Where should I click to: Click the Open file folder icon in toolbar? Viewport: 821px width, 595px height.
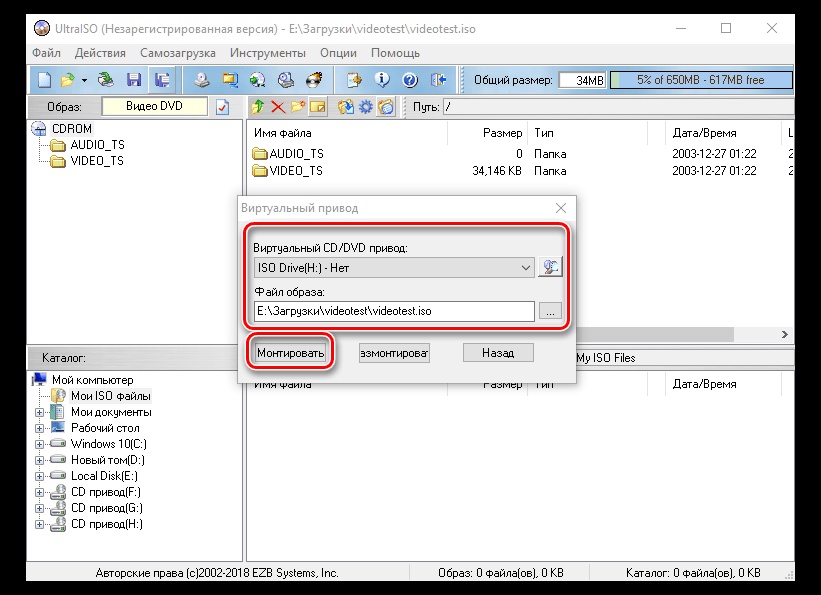[67, 80]
